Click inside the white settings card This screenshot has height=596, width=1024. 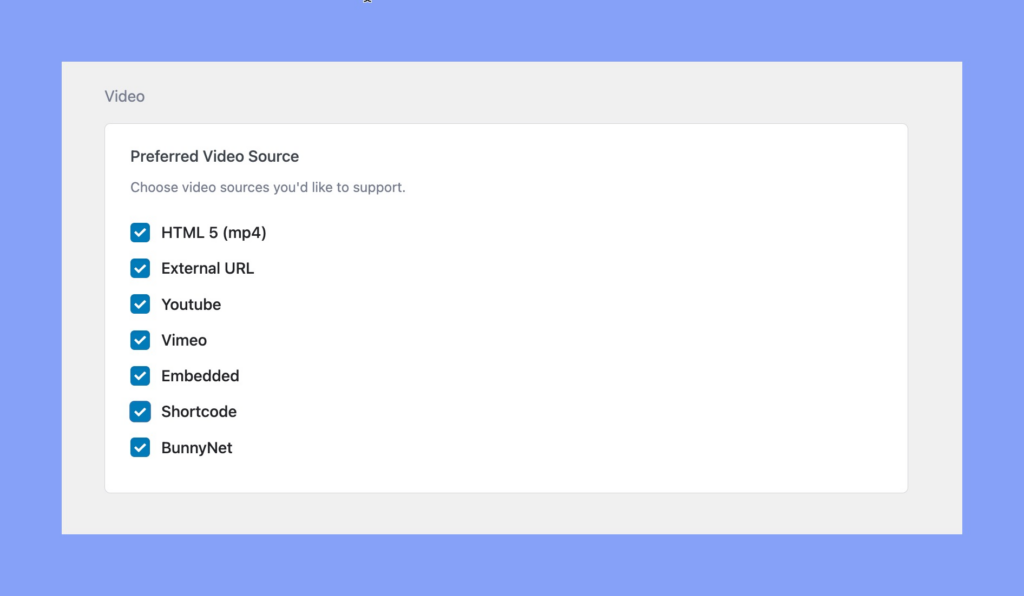click(x=600, y=300)
